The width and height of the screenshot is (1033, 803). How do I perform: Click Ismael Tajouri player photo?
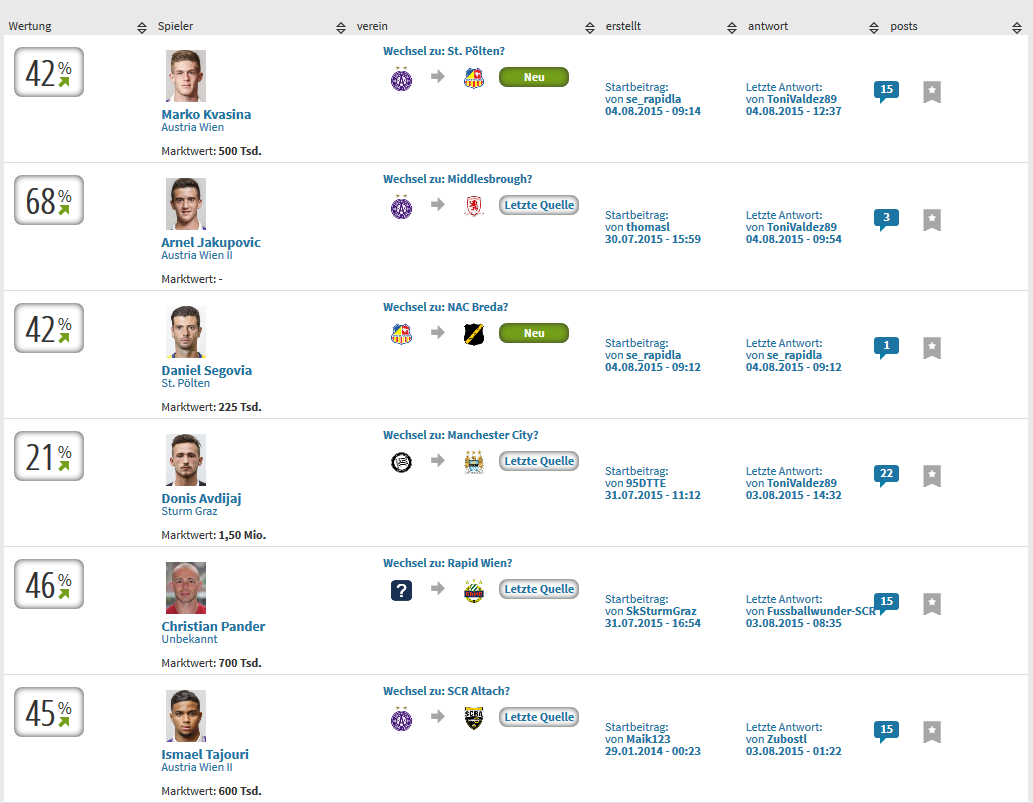tap(186, 715)
